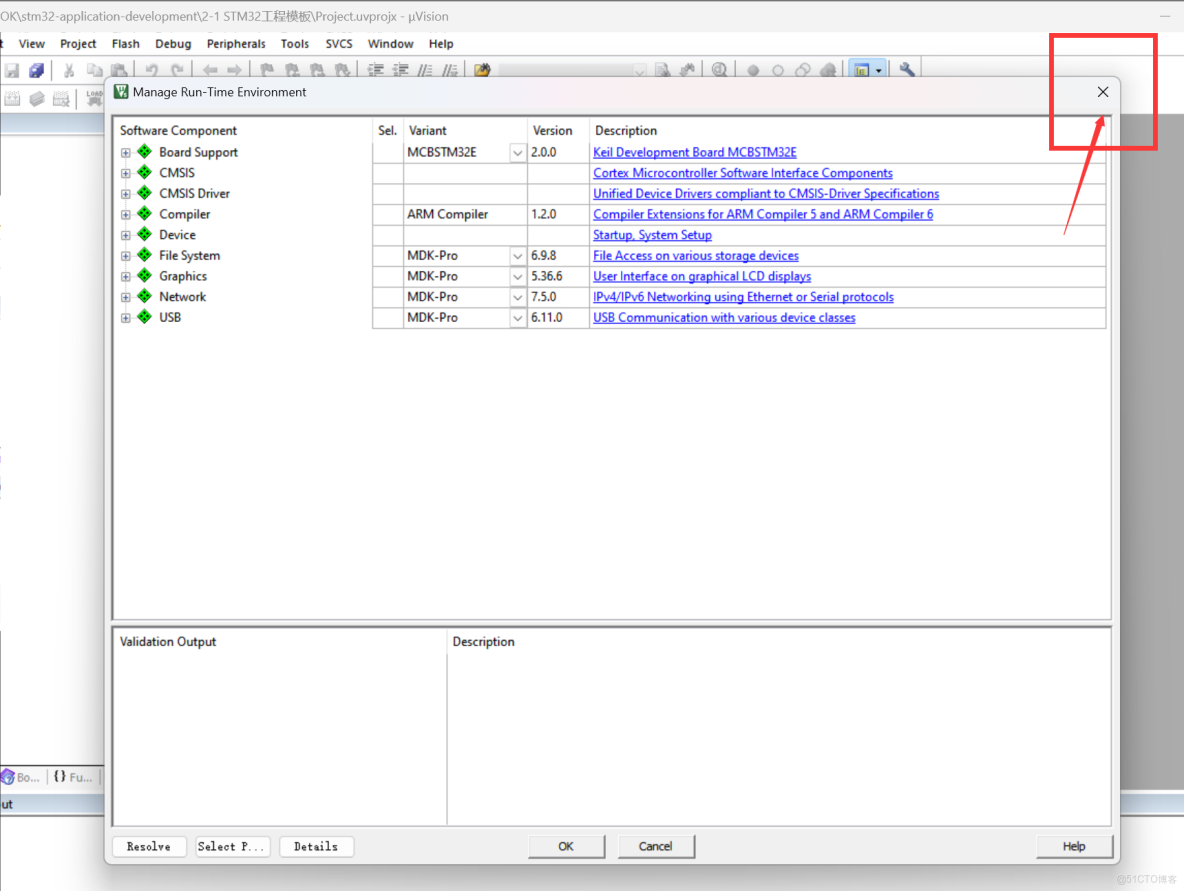Open Cortex Microcontroller Software Interface Components link
This screenshot has height=891, width=1184.
[x=743, y=173]
